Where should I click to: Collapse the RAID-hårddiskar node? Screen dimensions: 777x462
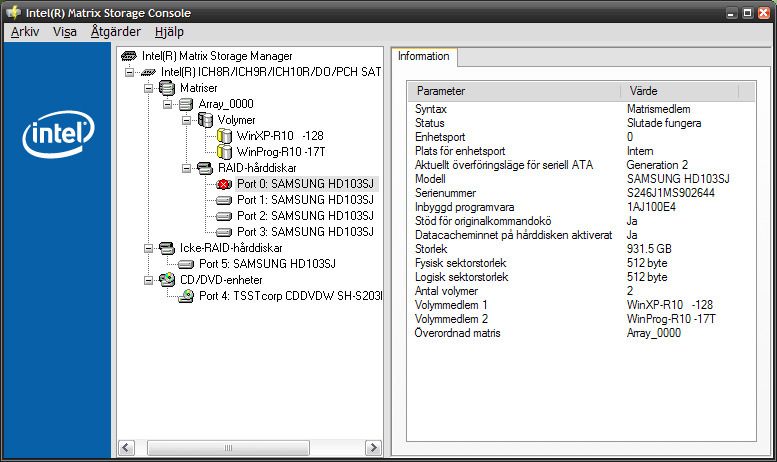point(186,168)
